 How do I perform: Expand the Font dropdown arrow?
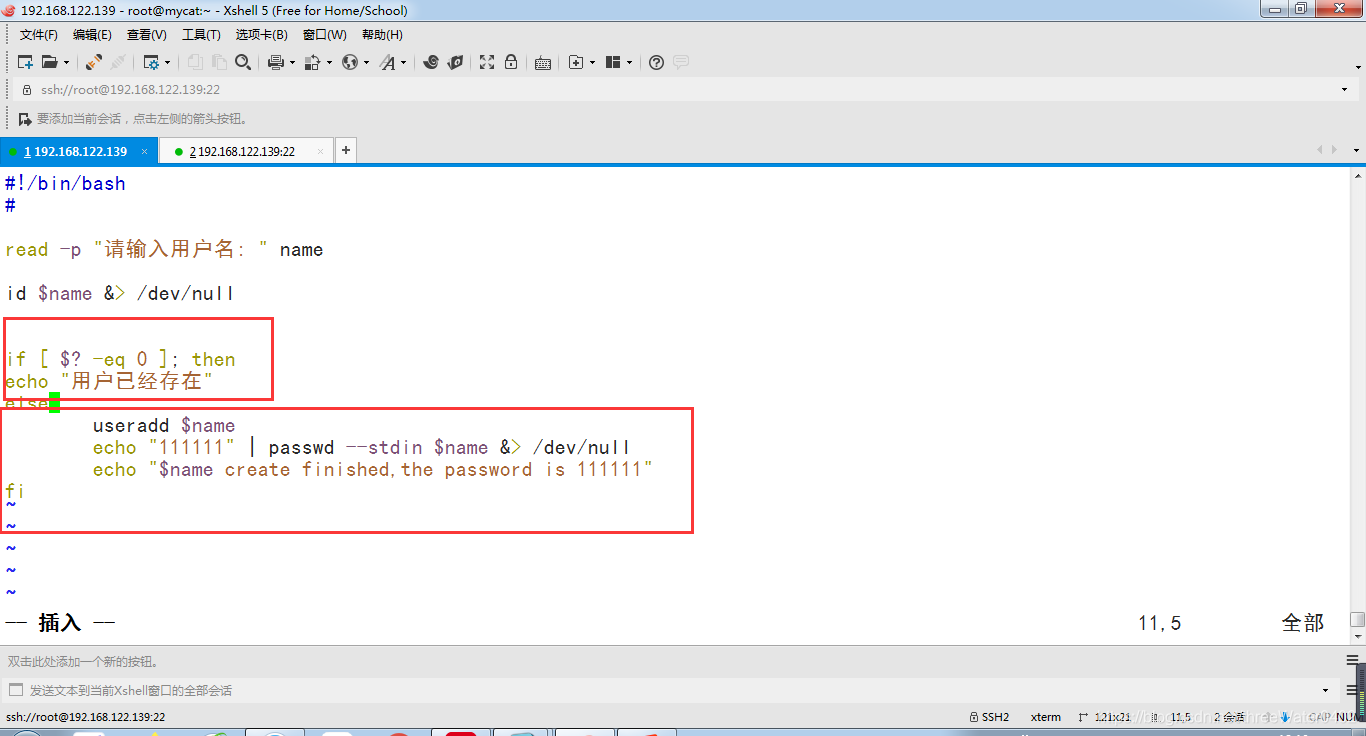(403, 62)
